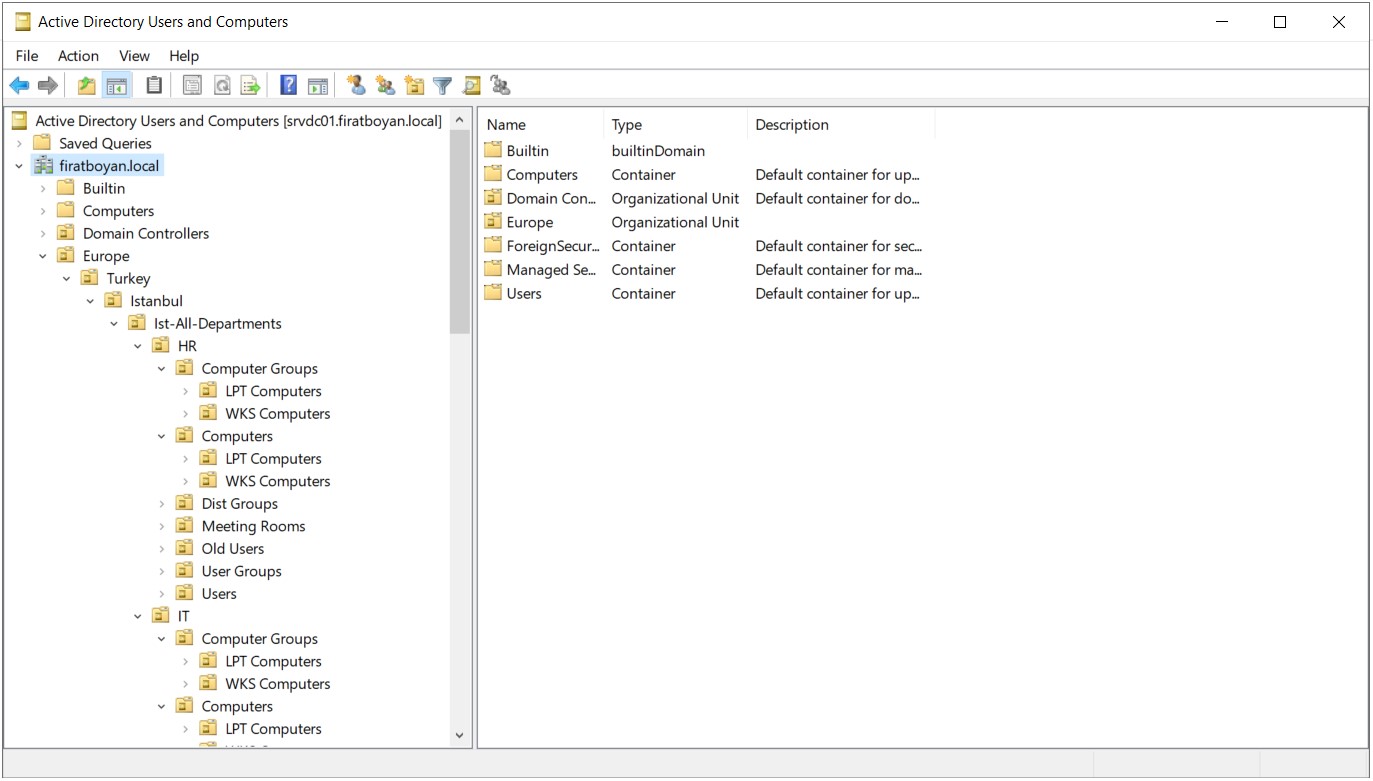The width and height of the screenshot is (1373, 781).
Task: Click the firatboyan.local domain icon in the tree
Action: point(43,166)
